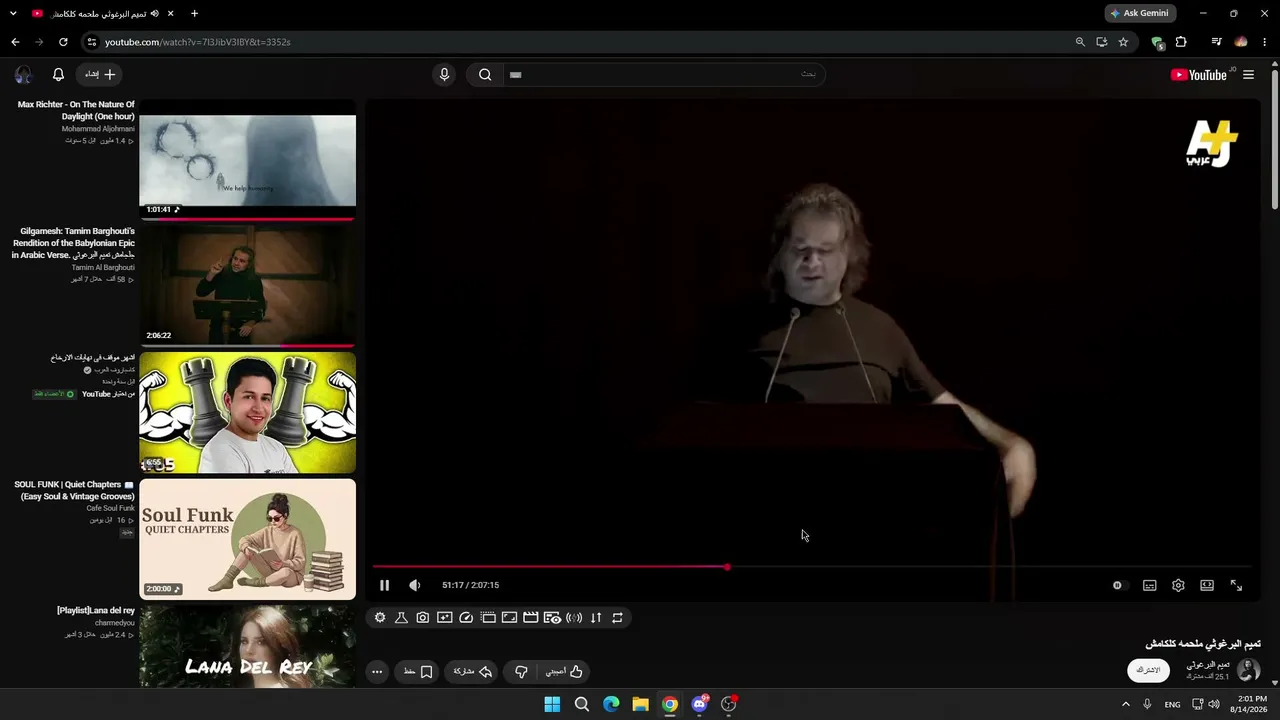Image resolution: width=1280 pixels, height=720 pixels.
Task: Focus the YouTube search input field
Action: click(662, 75)
